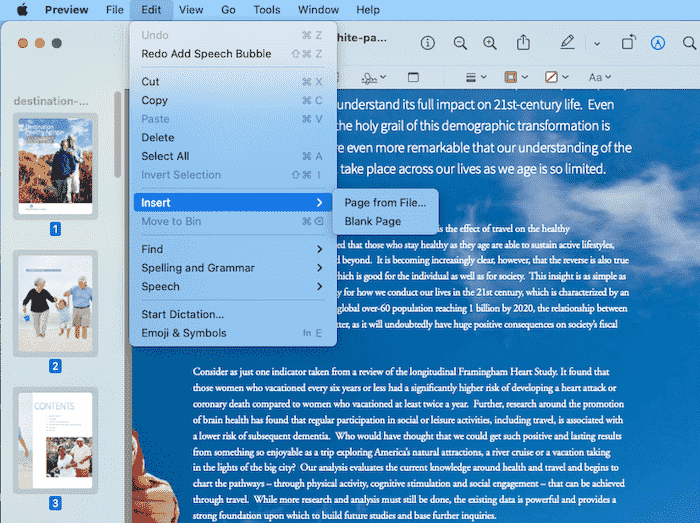This screenshot has height=523, width=700.
Task: Open the File menu
Action: click(x=115, y=10)
